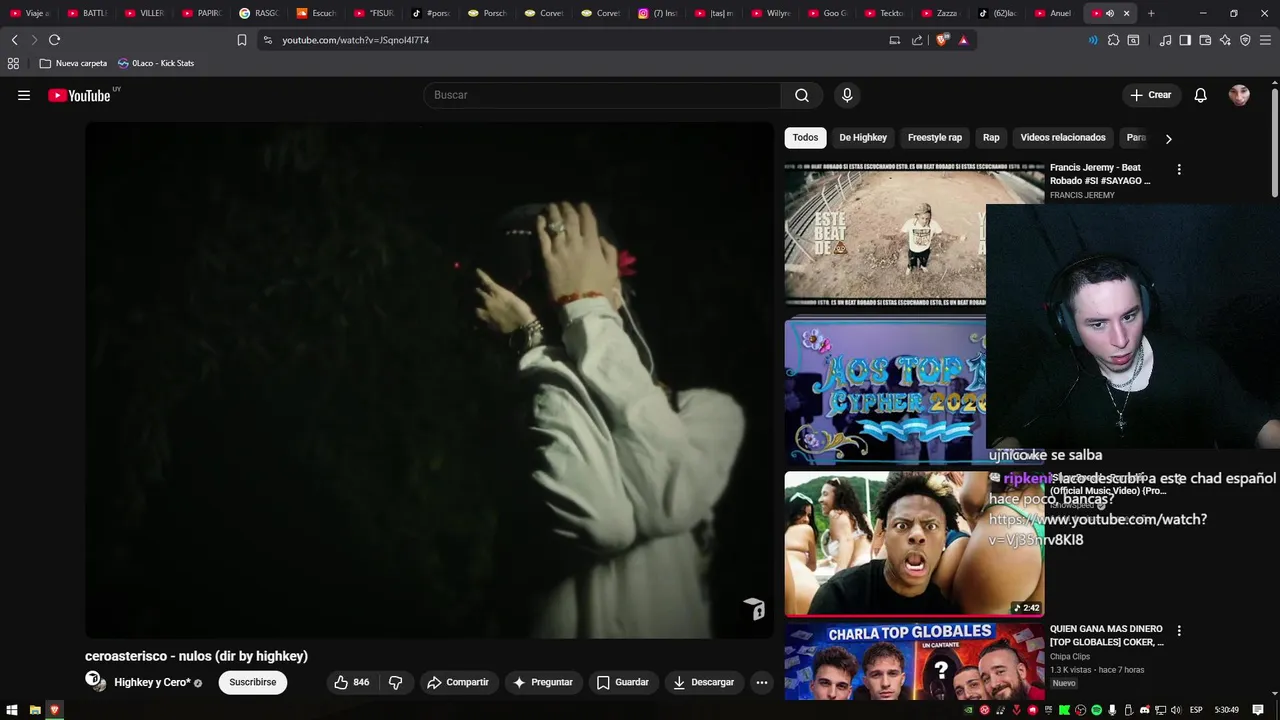Screen dimensions: 1280x720
Task: Open channel avatar next to Highkey y Cero*
Action: 95,681
